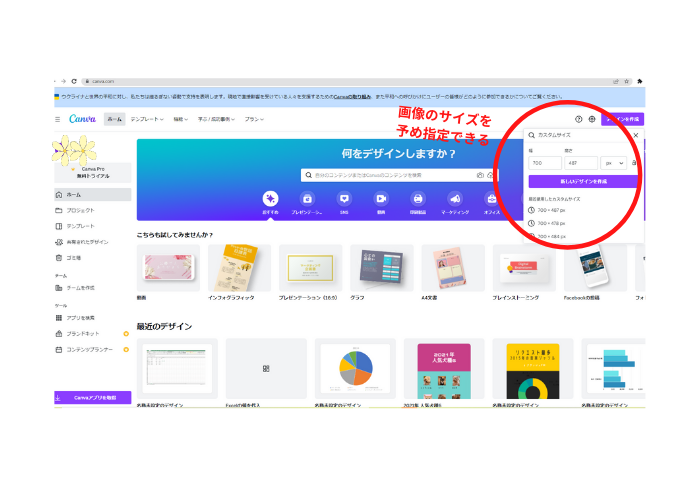Open the yellow donut chart design thumbnail
Screen dimensions: 700x487
533,369
